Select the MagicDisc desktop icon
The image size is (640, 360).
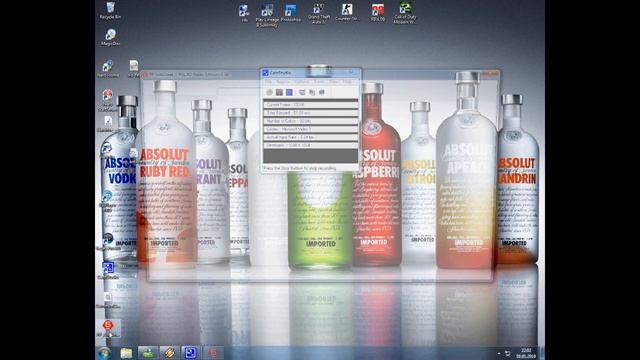click(x=110, y=37)
